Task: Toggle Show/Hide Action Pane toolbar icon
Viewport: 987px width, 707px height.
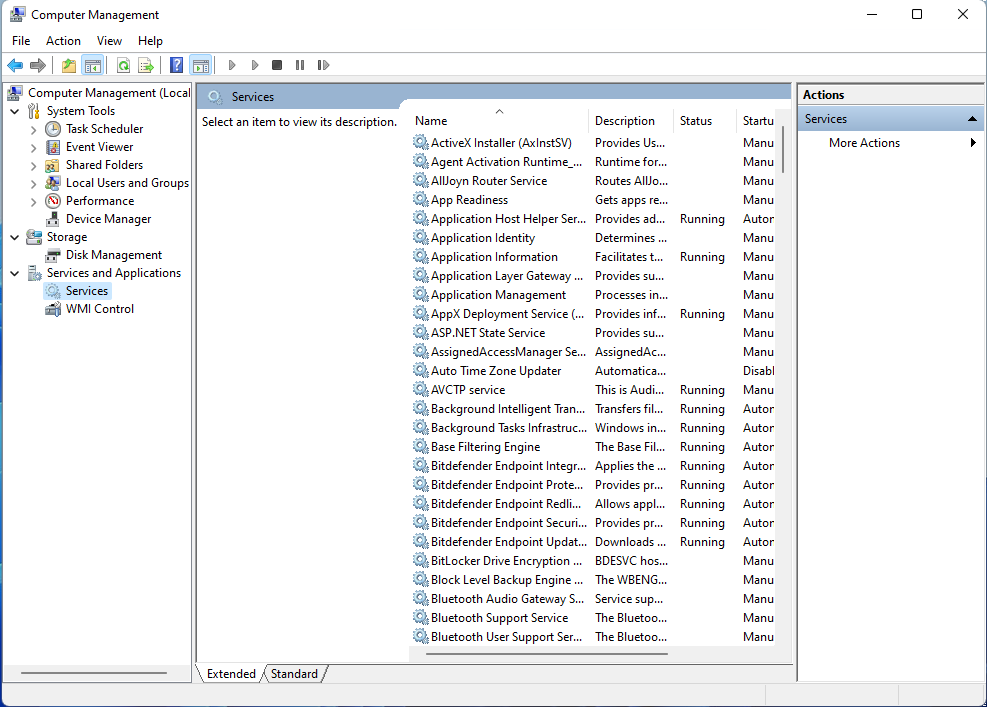Action: tap(201, 65)
